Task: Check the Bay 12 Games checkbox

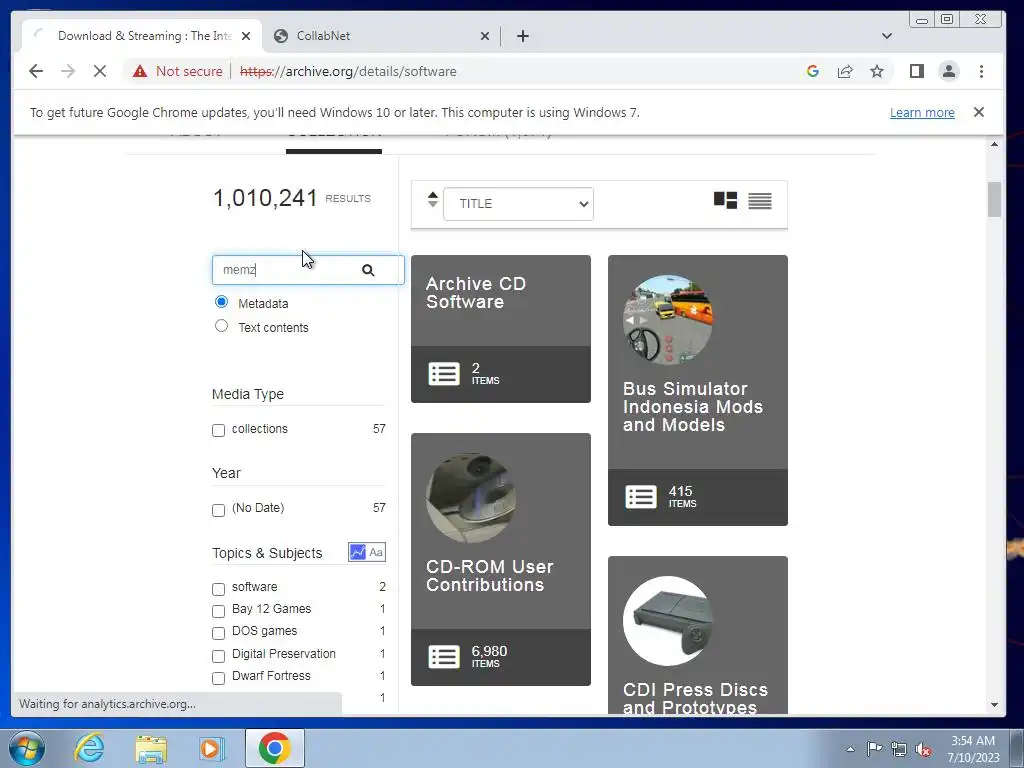Action: 219,611
